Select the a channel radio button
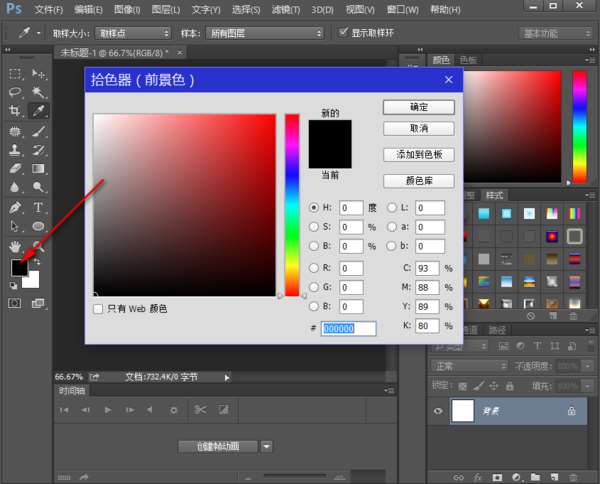The height and width of the screenshot is (484, 600). 392,227
